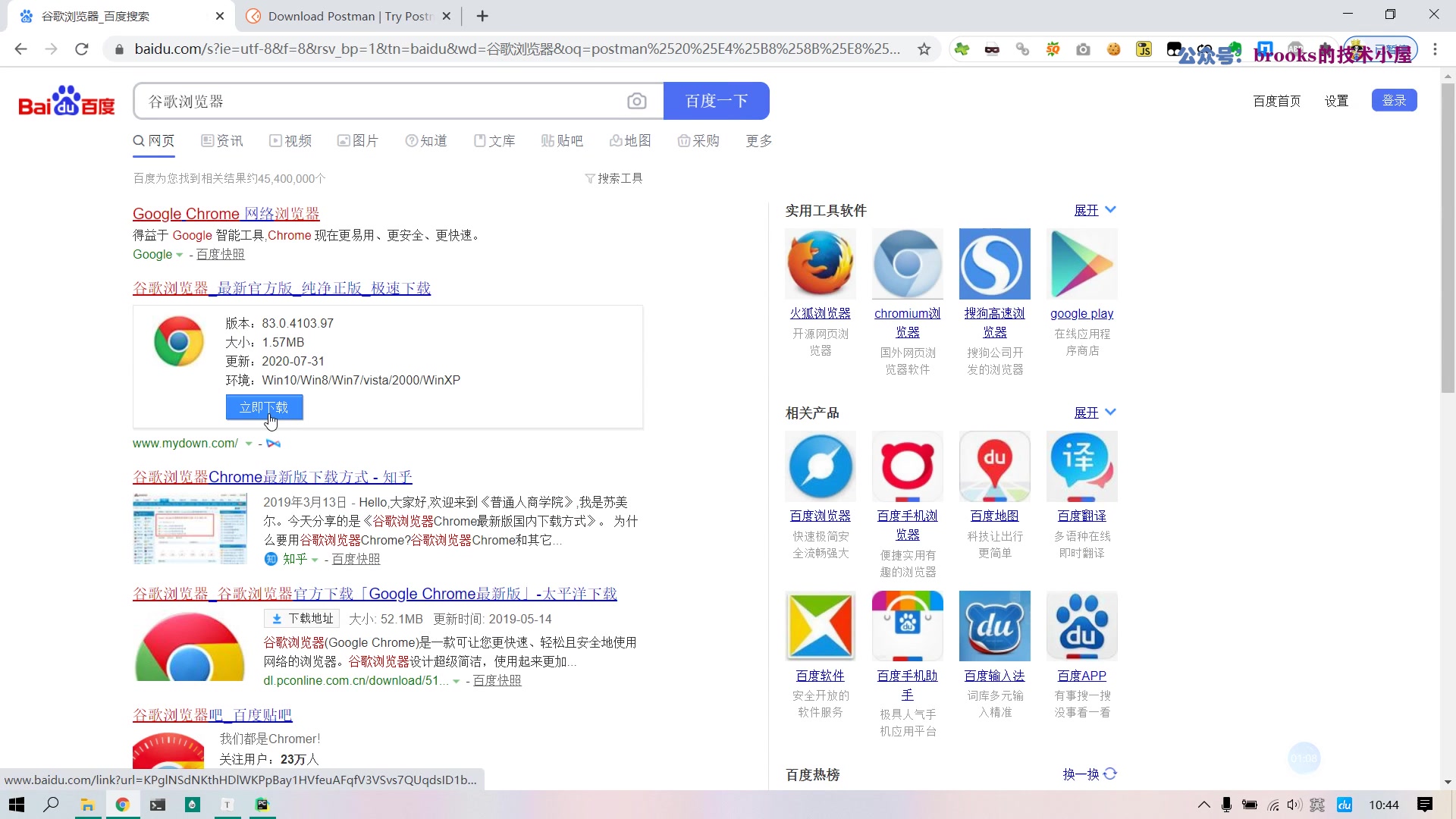Image resolution: width=1456 pixels, height=819 pixels.
Task: Open the cookie manager extension icon
Action: pyautogui.click(x=1113, y=49)
